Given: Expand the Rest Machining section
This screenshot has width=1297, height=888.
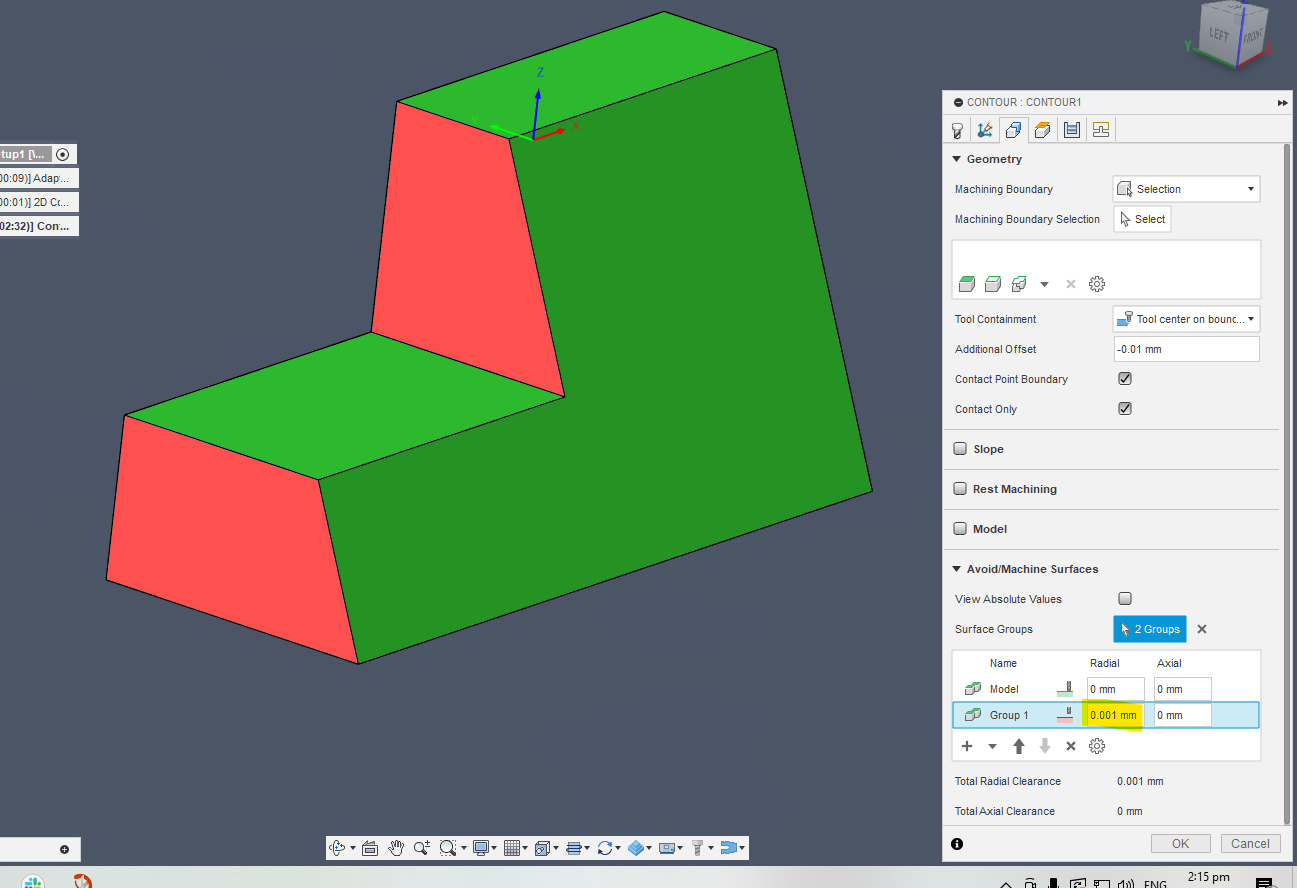Looking at the screenshot, I should point(959,488).
